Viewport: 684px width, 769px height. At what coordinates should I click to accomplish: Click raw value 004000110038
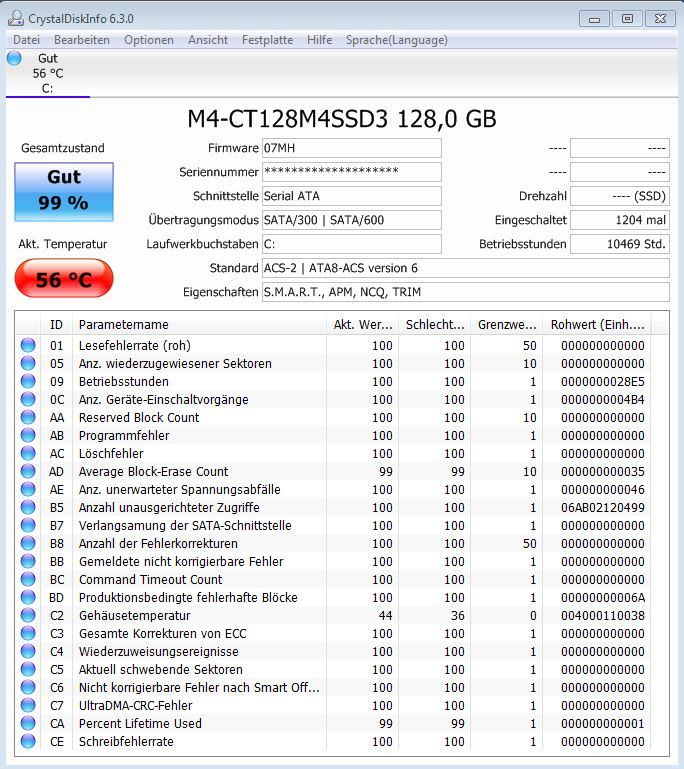pos(603,615)
